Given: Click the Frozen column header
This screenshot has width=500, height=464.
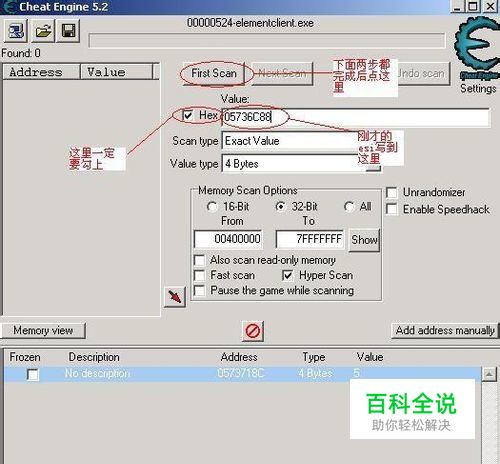Looking at the screenshot, I should click(x=25, y=357).
